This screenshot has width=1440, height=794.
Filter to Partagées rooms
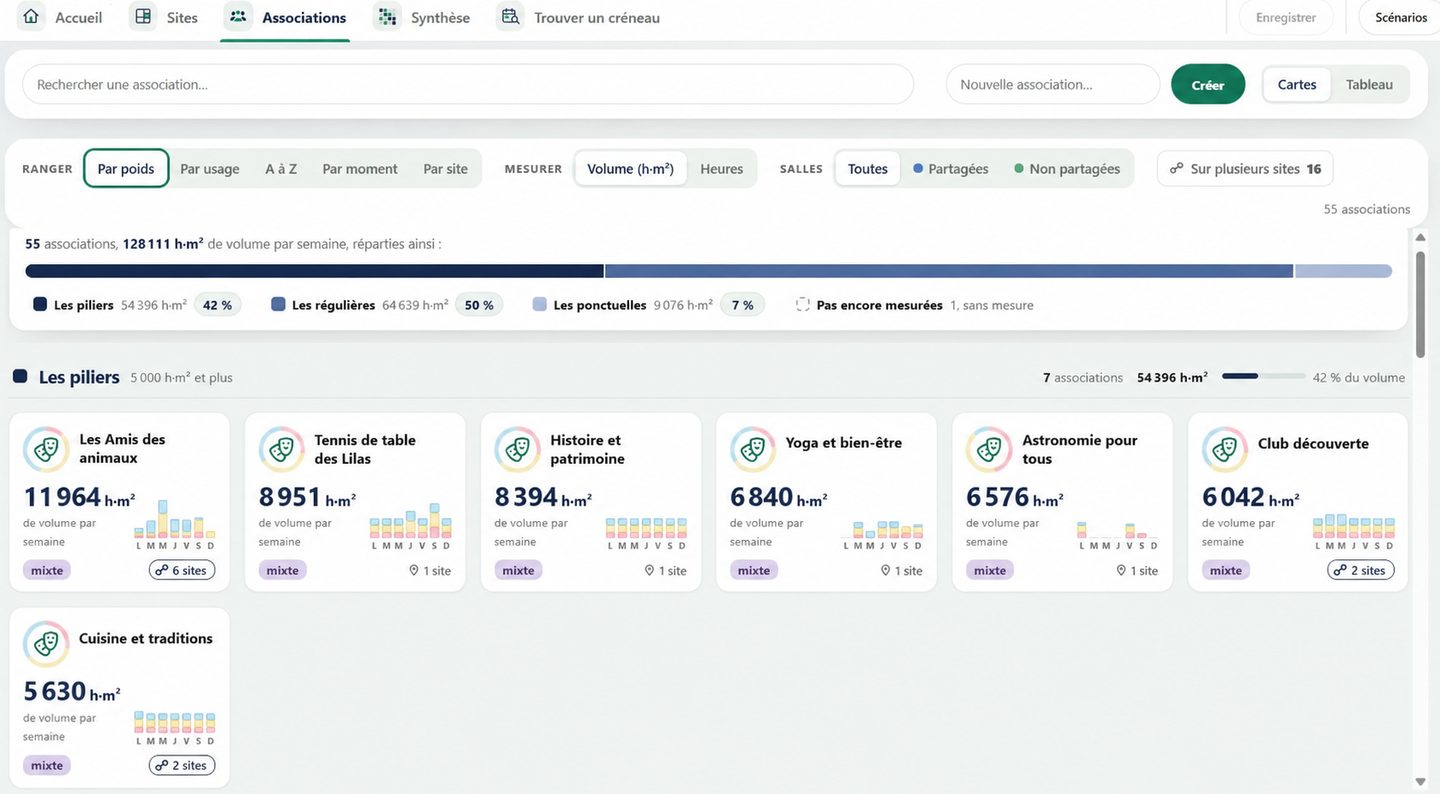(951, 168)
